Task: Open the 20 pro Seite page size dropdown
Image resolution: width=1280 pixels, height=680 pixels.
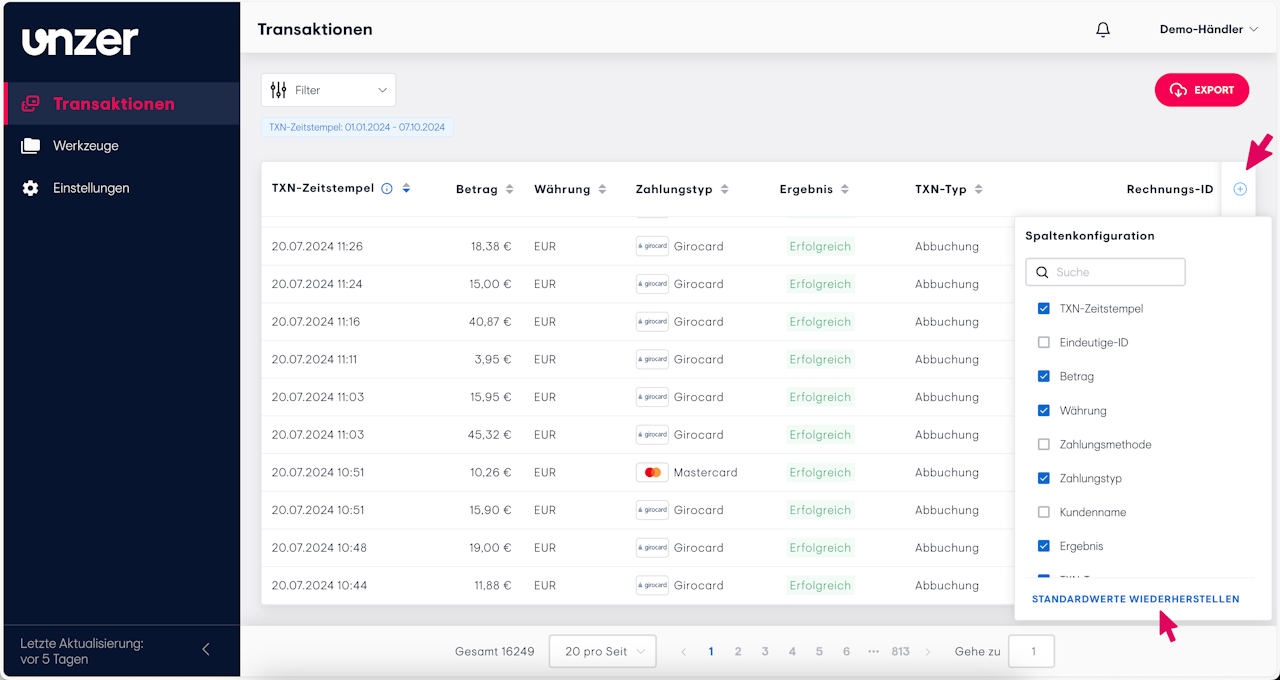Action: pyautogui.click(x=603, y=652)
